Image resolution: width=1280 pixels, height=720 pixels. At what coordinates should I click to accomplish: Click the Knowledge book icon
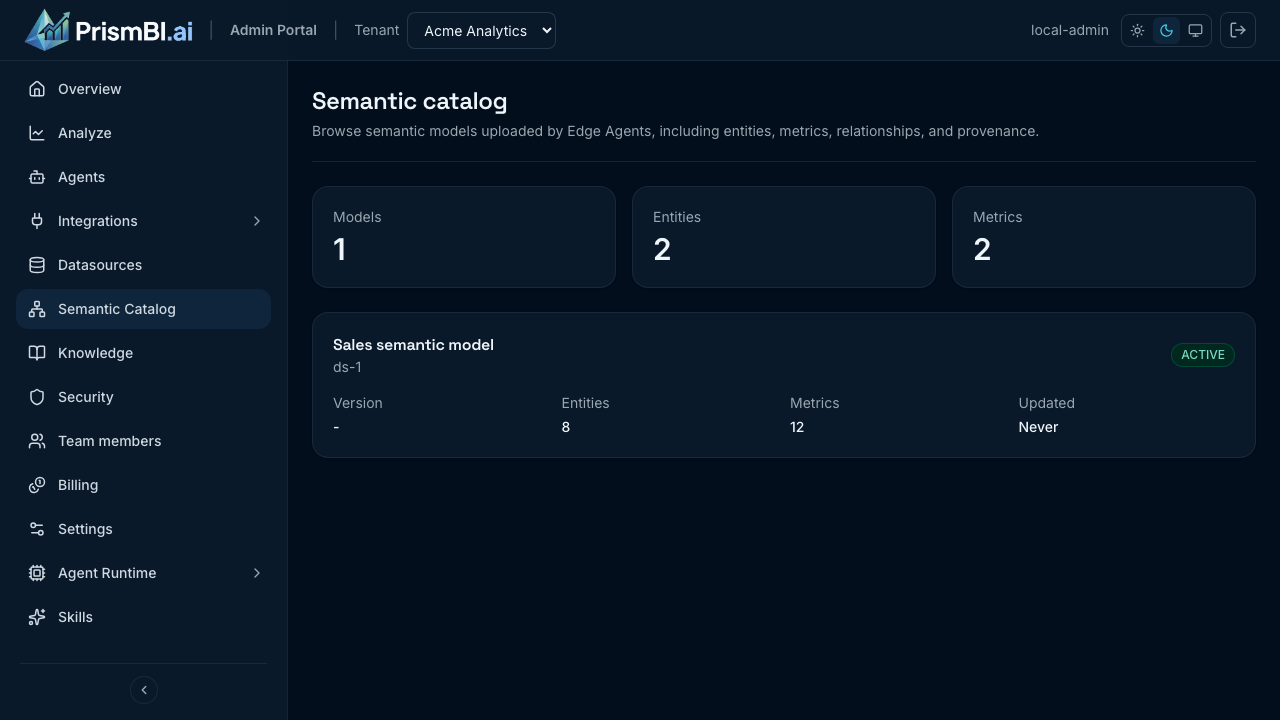[x=37, y=353]
